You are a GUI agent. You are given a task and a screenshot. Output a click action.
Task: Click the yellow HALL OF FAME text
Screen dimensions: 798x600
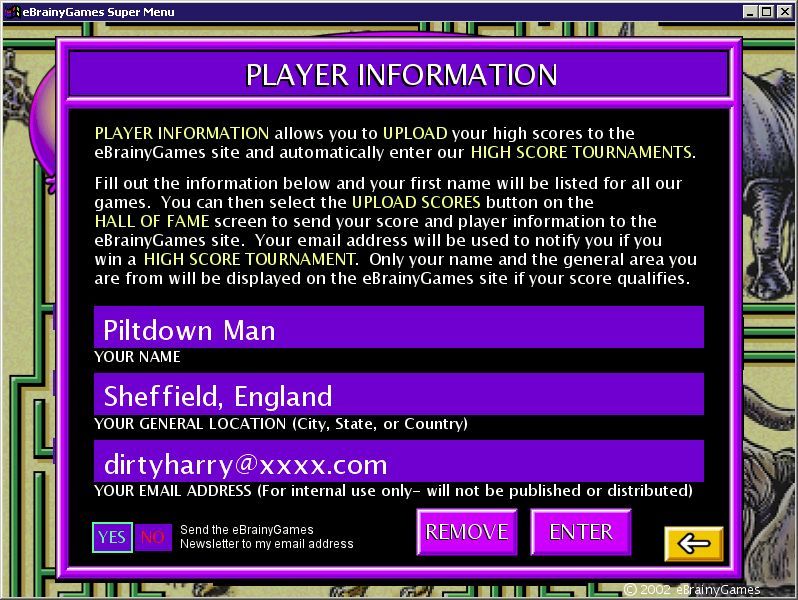click(152, 221)
